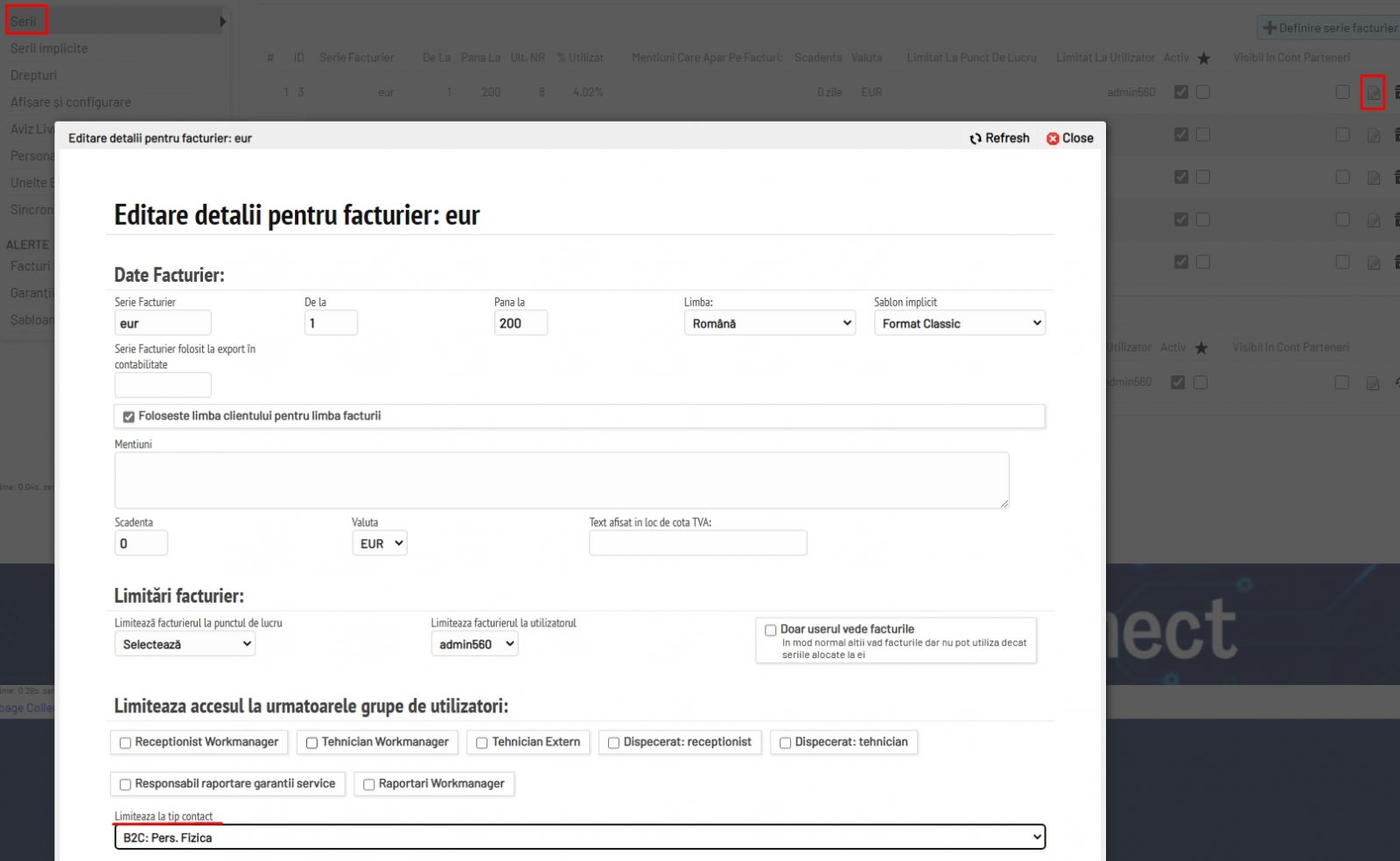Viewport: 1400px width, 861px height.
Task: Open the Limiteaza la tip contact dropdown
Action: coord(579,837)
